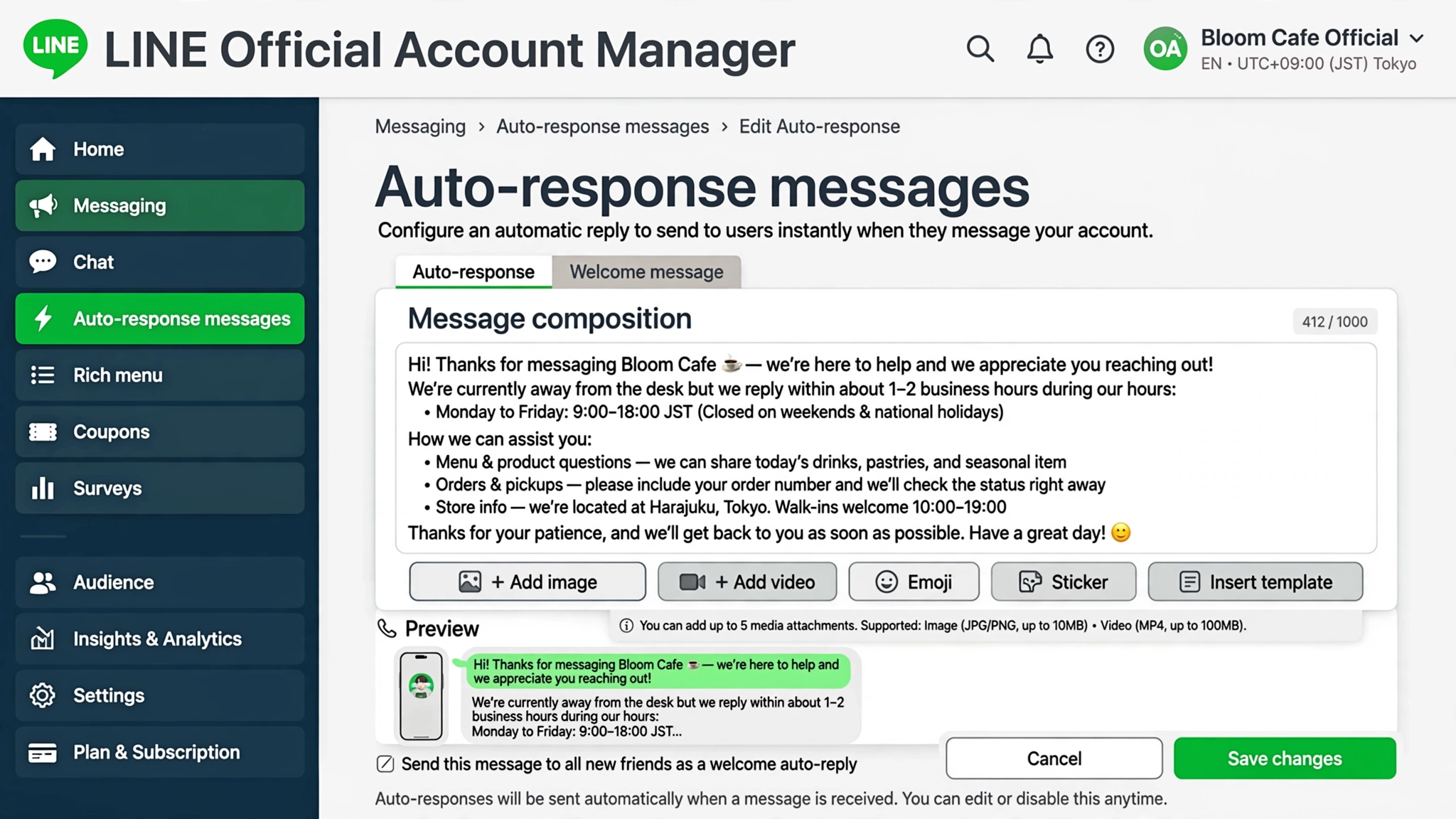Image resolution: width=1456 pixels, height=819 pixels.
Task: Select Auto-response messages sidebar label
Action: pos(182,318)
